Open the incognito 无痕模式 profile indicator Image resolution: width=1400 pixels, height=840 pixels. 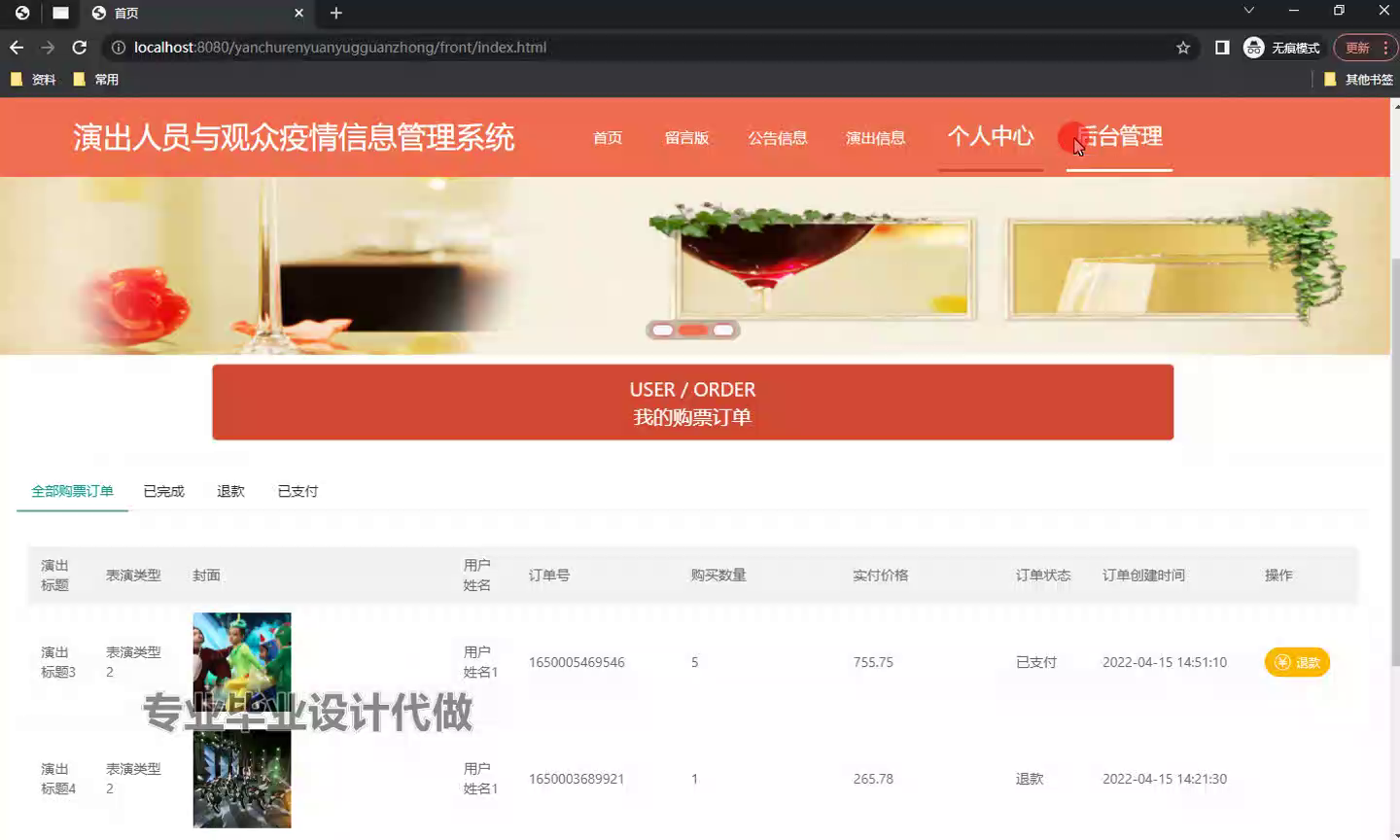[1281, 48]
